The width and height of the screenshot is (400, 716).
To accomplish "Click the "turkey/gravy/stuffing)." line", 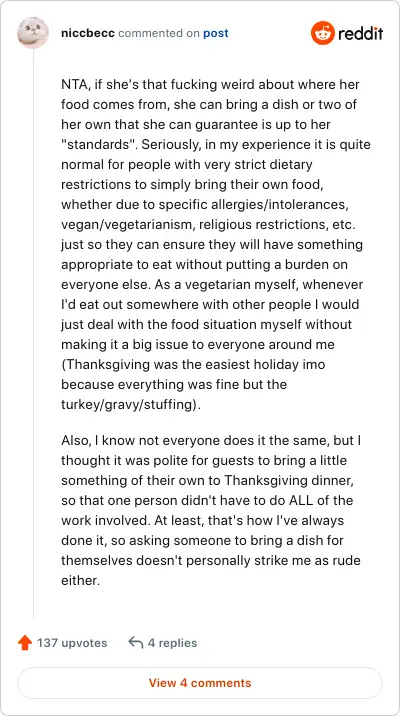I will click(131, 404).
